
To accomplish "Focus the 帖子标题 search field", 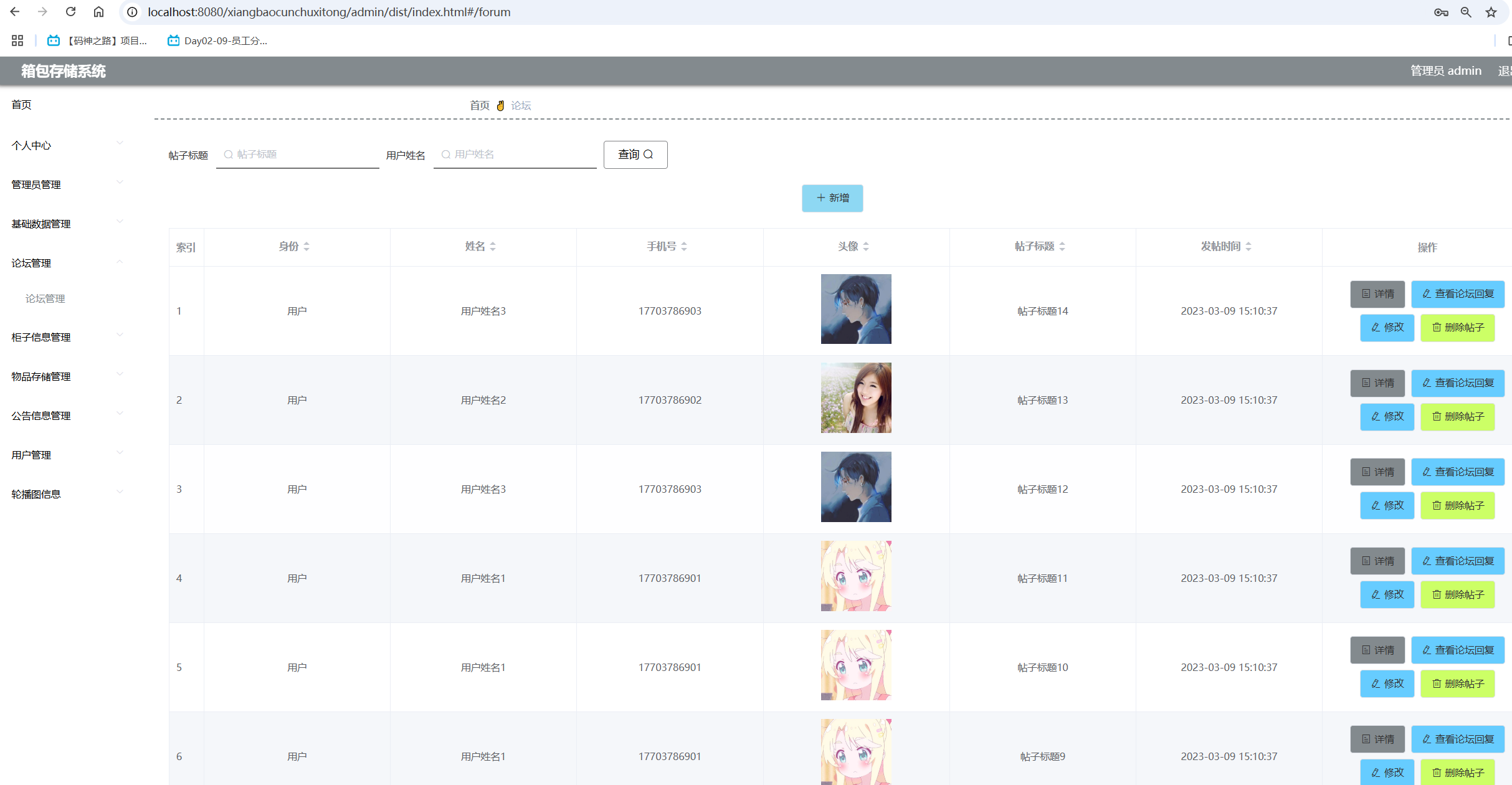I will [298, 155].
